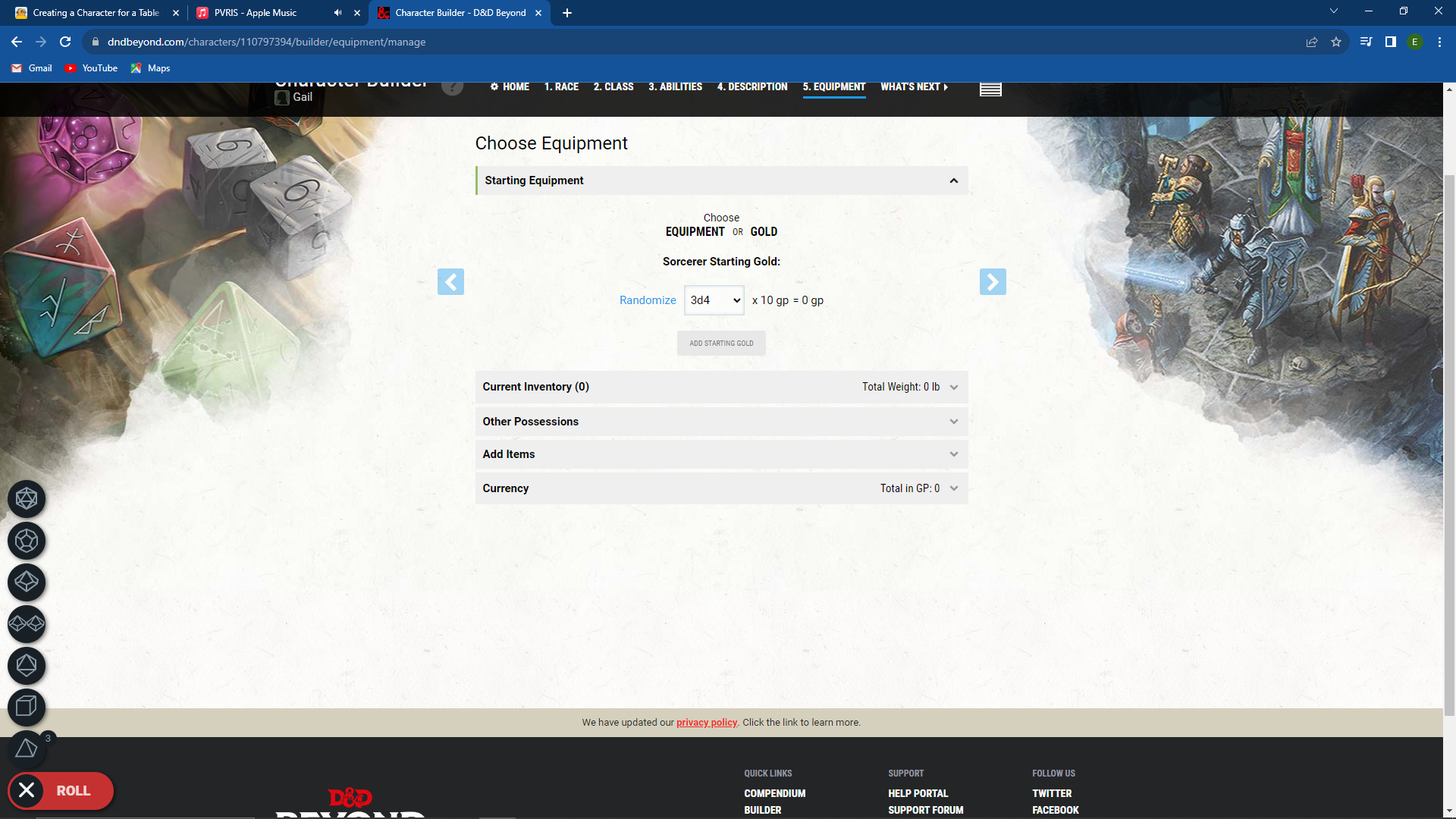Go to 2. Class step

613,87
